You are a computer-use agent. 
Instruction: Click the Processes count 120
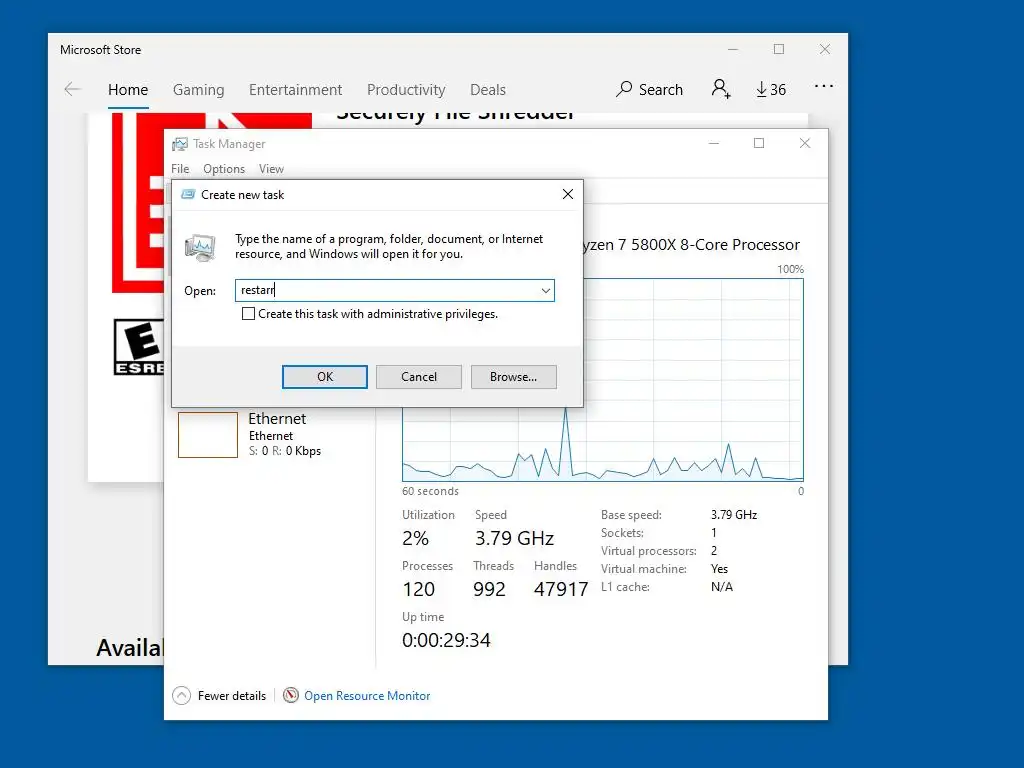click(419, 589)
